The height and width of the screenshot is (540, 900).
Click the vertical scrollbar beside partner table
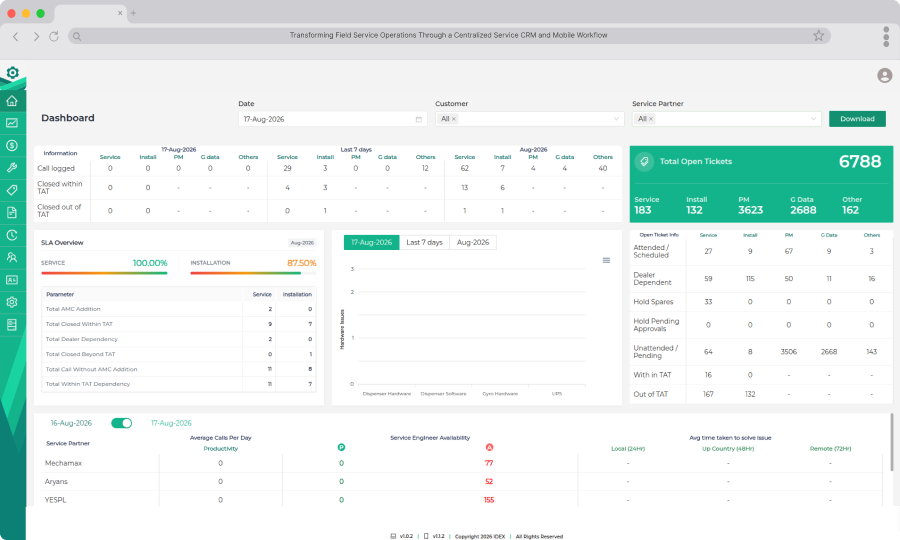pos(891,442)
